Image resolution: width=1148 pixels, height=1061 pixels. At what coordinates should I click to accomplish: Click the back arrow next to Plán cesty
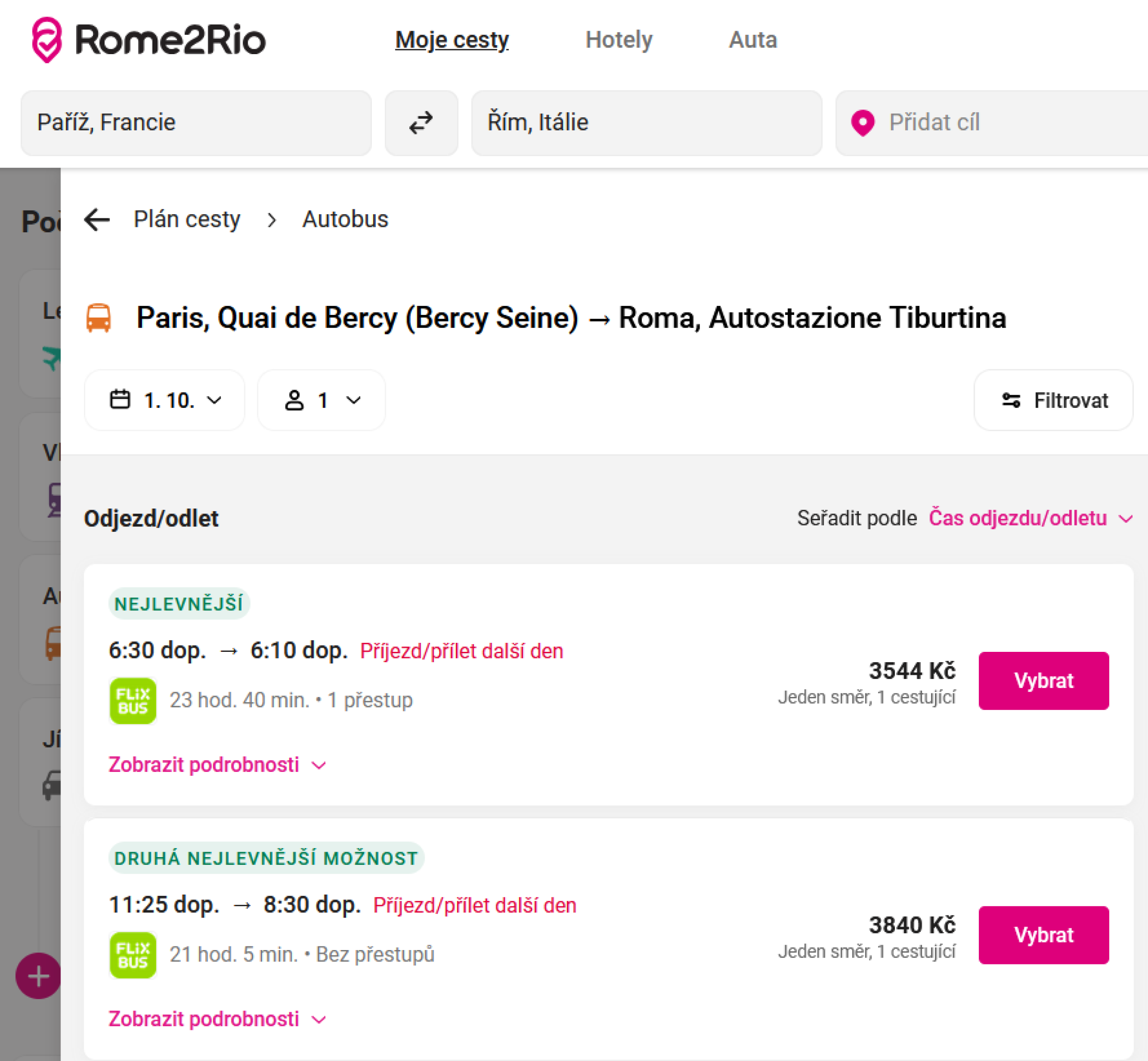pyautogui.click(x=97, y=219)
